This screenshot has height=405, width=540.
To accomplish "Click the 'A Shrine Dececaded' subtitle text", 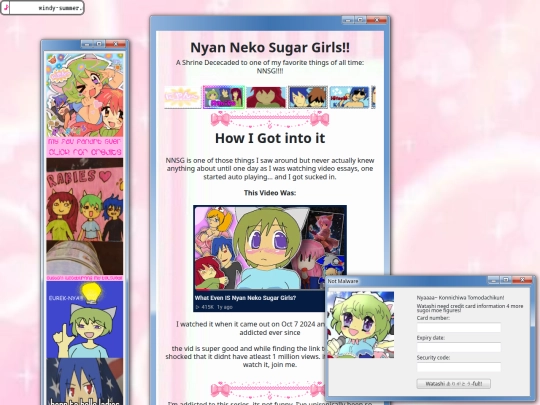I will point(270,67).
